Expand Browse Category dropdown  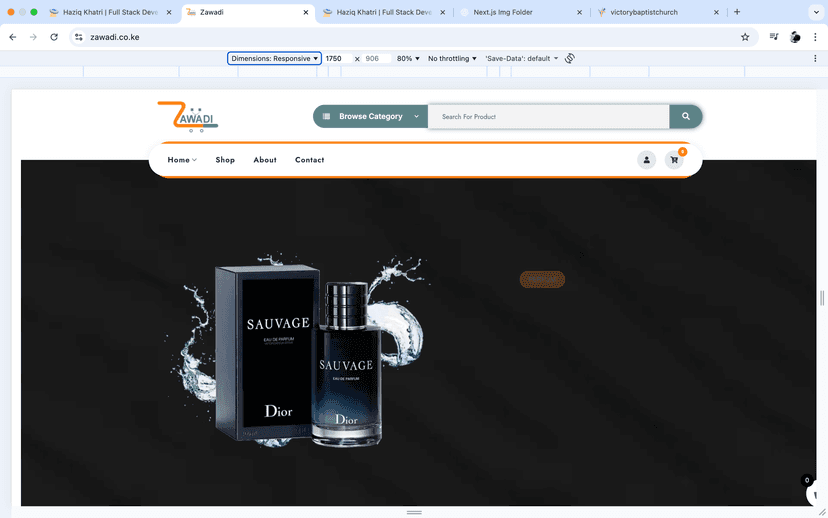click(370, 116)
